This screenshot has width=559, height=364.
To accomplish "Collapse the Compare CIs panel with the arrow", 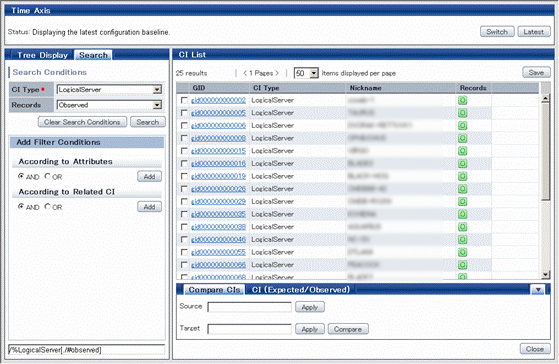I will (538, 290).
